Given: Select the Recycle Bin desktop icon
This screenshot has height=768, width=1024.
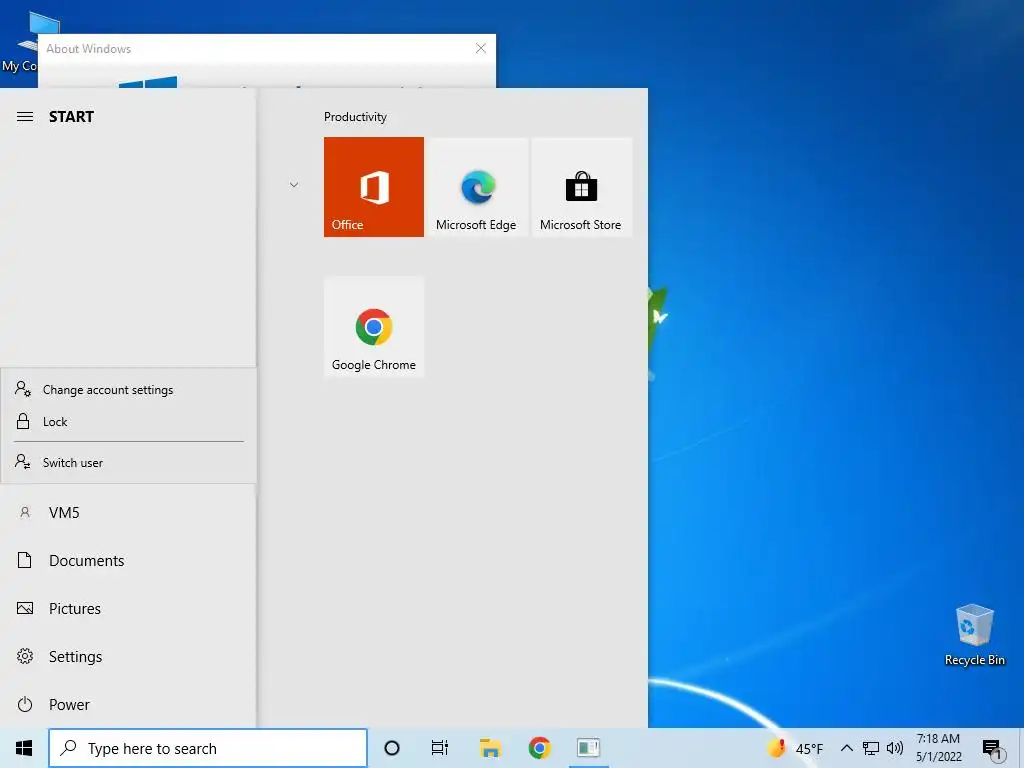Looking at the screenshot, I should pos(974,635).
